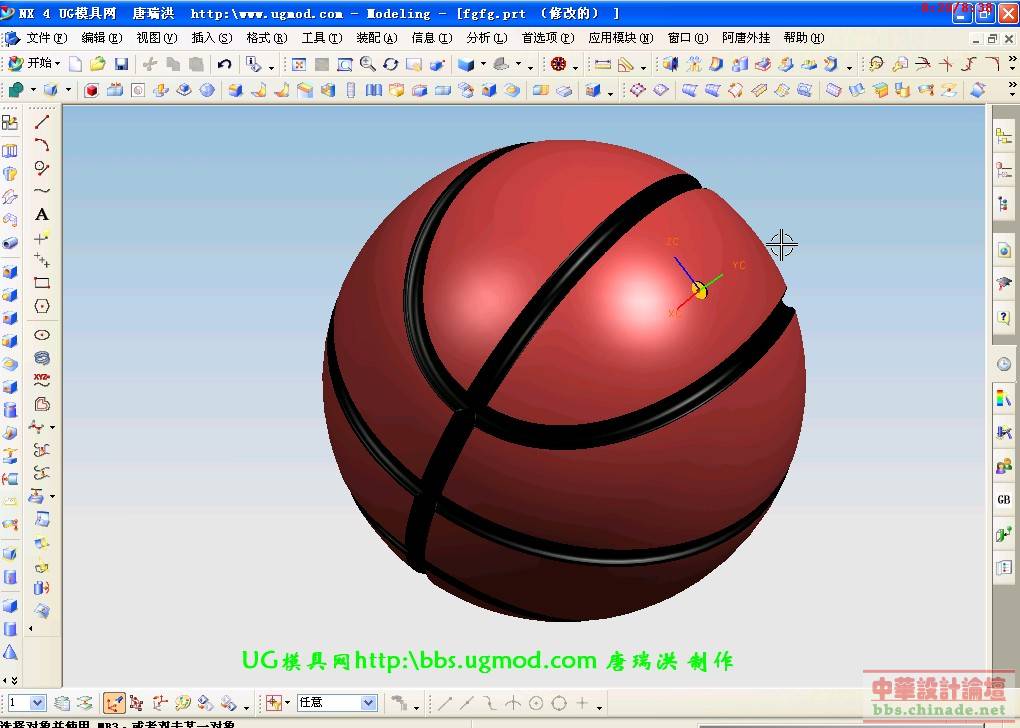Click the Measure distance icon
1020x728 pixels.
603,64
